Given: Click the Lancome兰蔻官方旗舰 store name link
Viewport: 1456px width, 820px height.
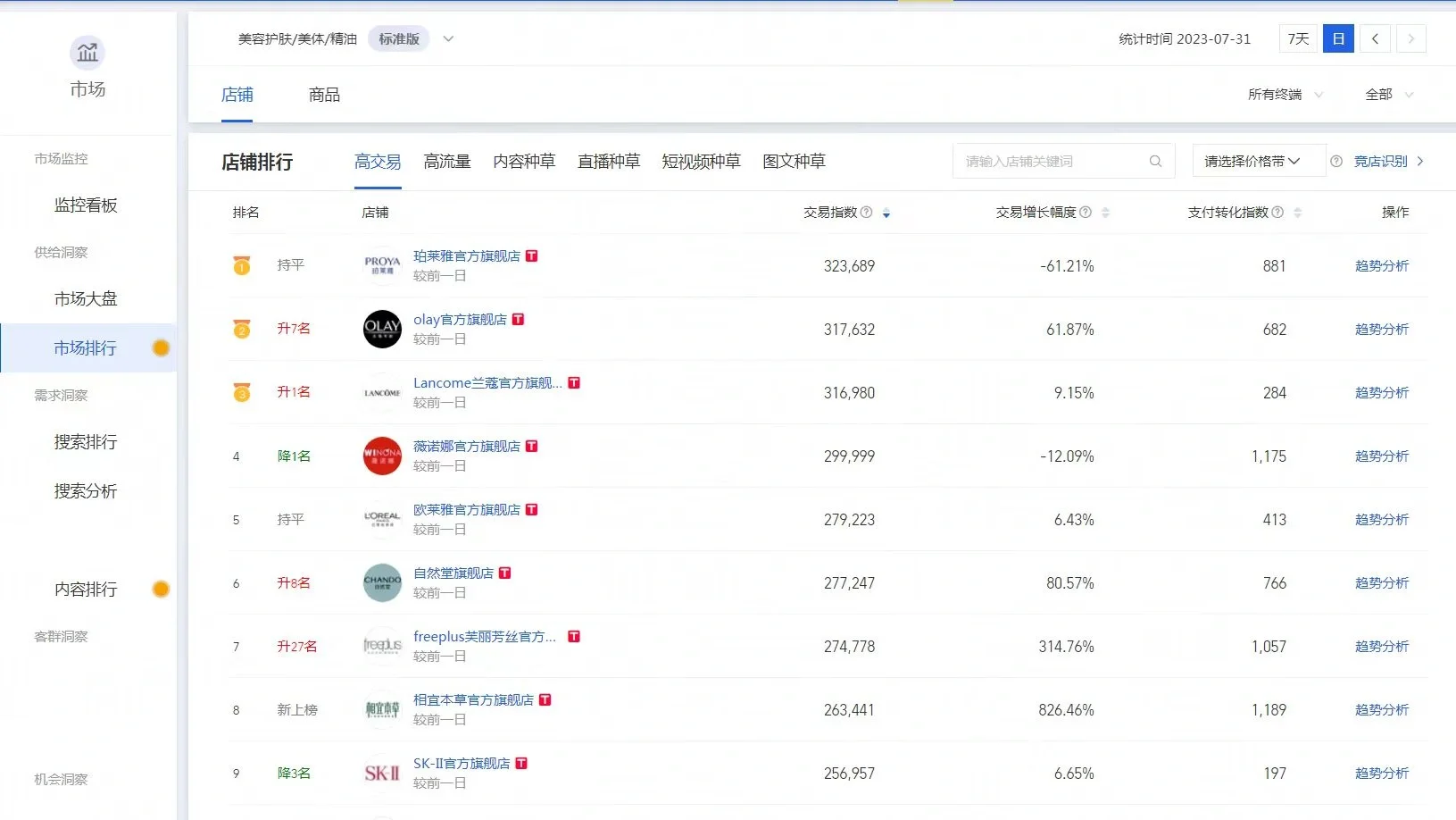Looking at the screenshot, I should coord(487,382).
